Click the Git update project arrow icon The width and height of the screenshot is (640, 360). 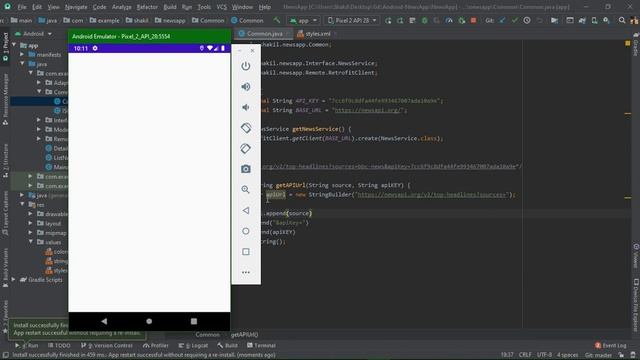pos(502,20)
